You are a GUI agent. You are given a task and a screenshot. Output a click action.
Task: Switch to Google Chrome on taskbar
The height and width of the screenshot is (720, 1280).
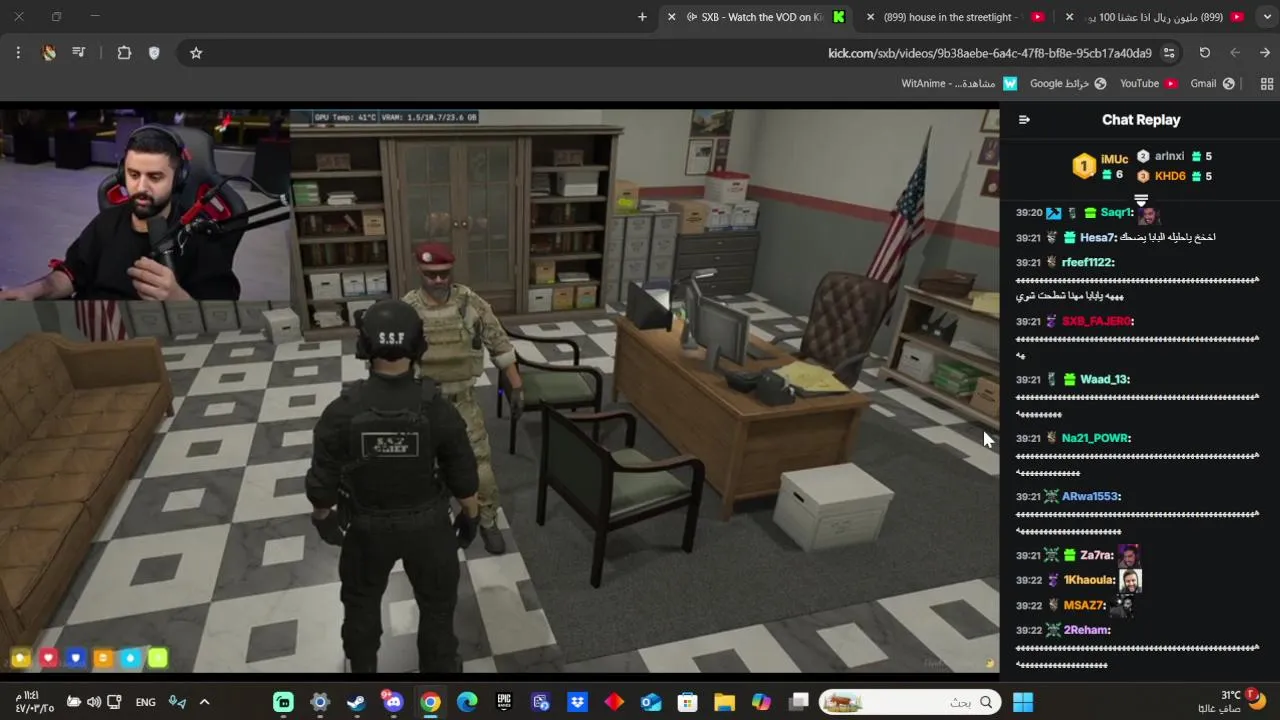tap(430, 702)
